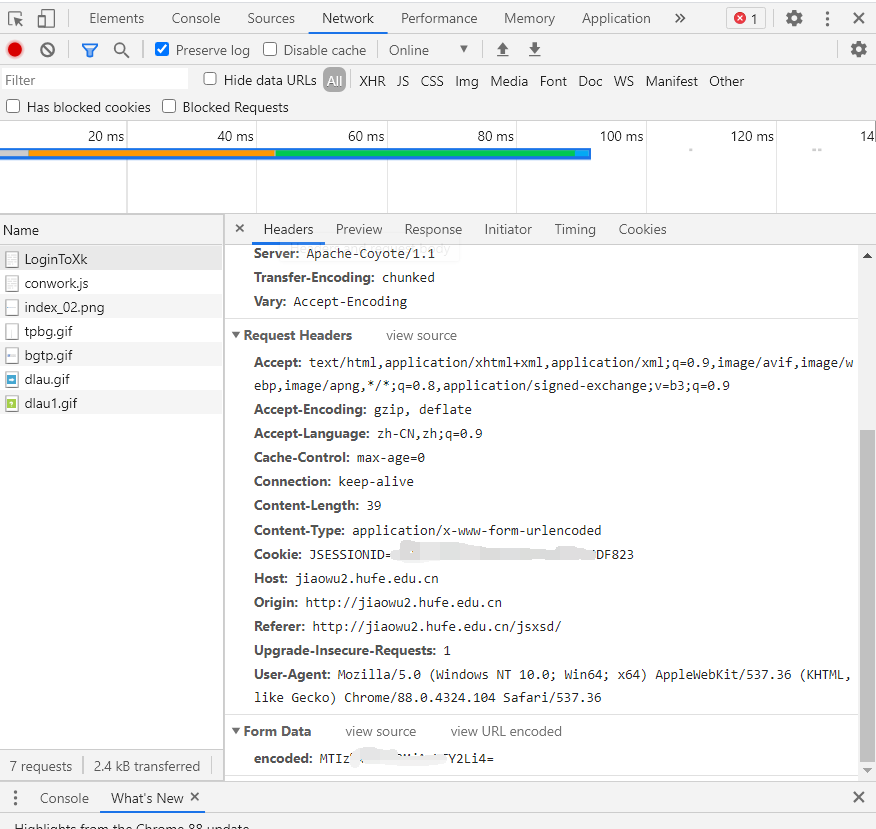876x829 pixels.
Task: Open DevTools main settings gear
Action: pos(794,18)
